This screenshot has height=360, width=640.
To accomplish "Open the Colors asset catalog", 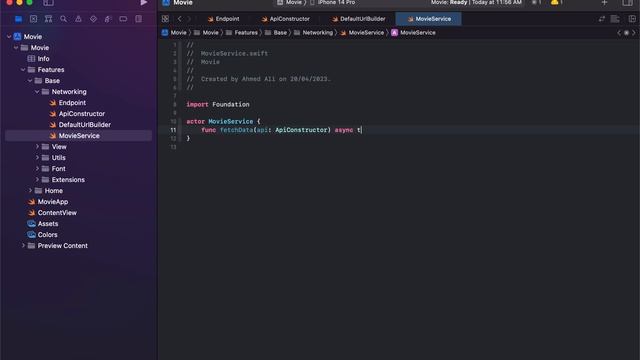I will pyautogui.click(x=42, y=235).
